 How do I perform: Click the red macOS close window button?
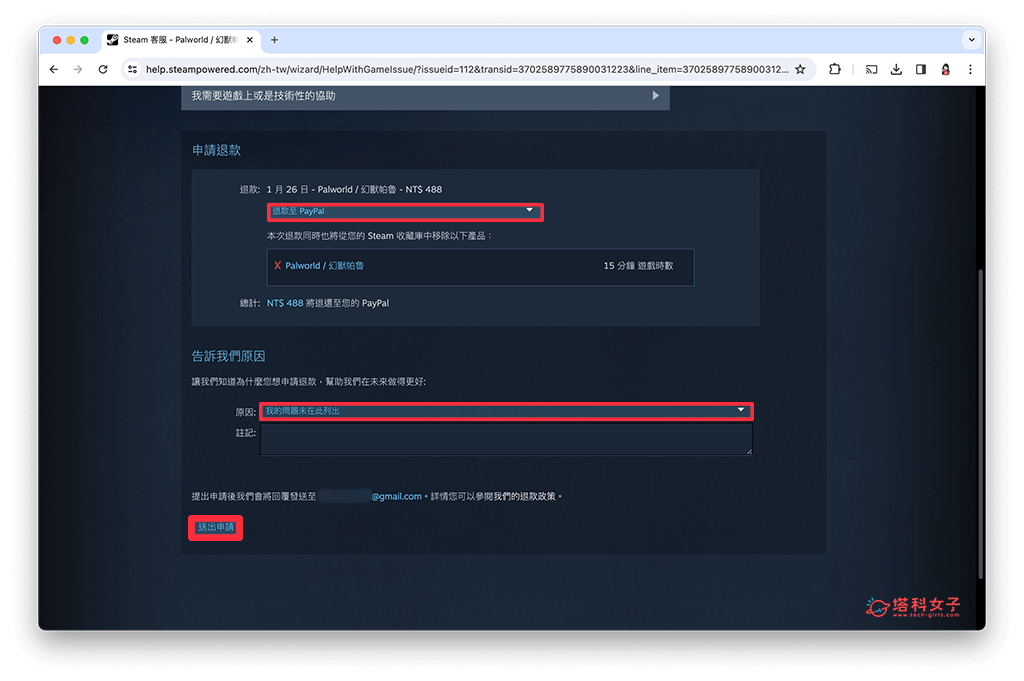tap(57, 40)
